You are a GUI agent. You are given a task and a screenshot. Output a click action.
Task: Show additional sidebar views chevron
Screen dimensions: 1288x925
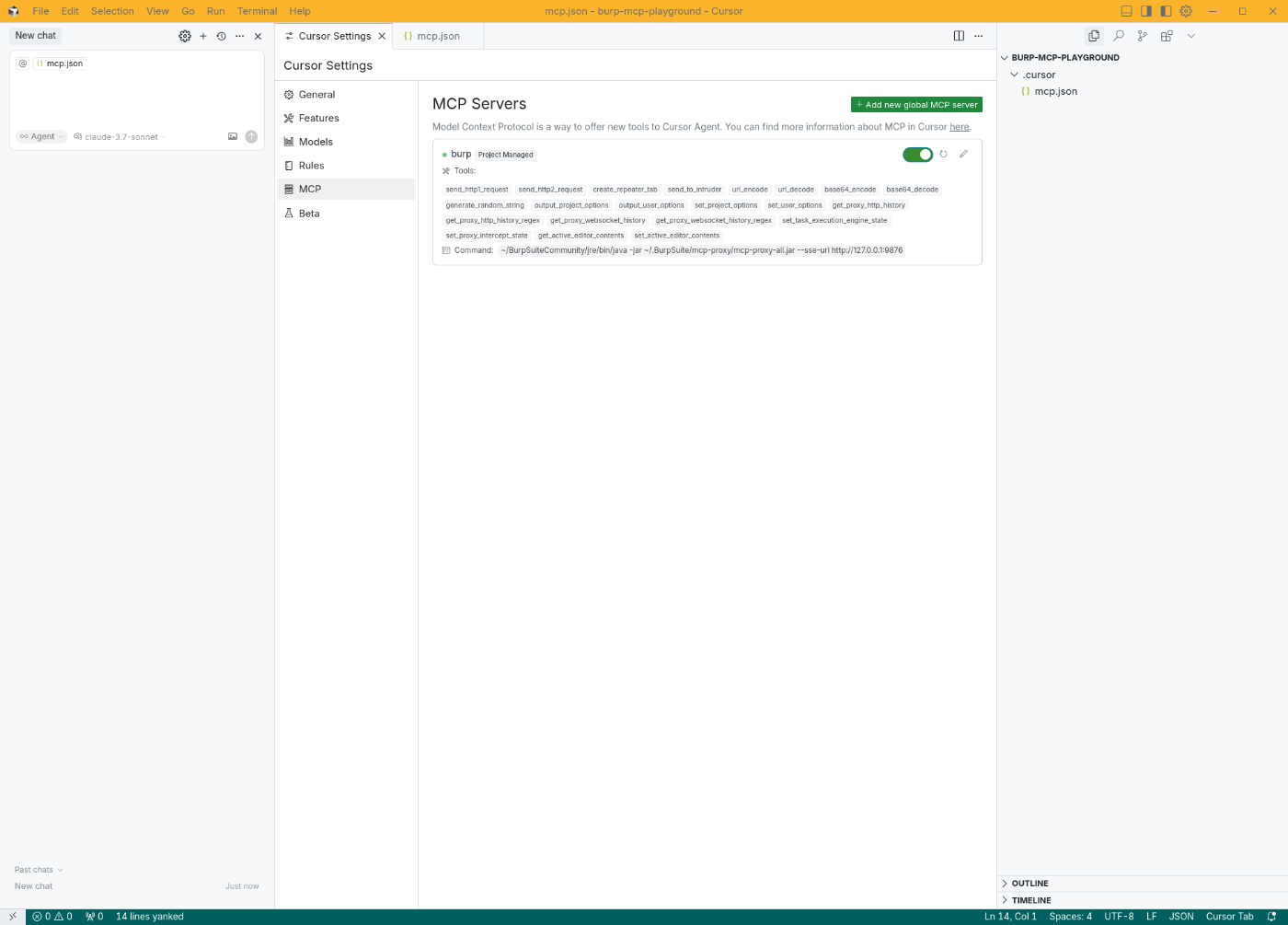point(1191,36)
